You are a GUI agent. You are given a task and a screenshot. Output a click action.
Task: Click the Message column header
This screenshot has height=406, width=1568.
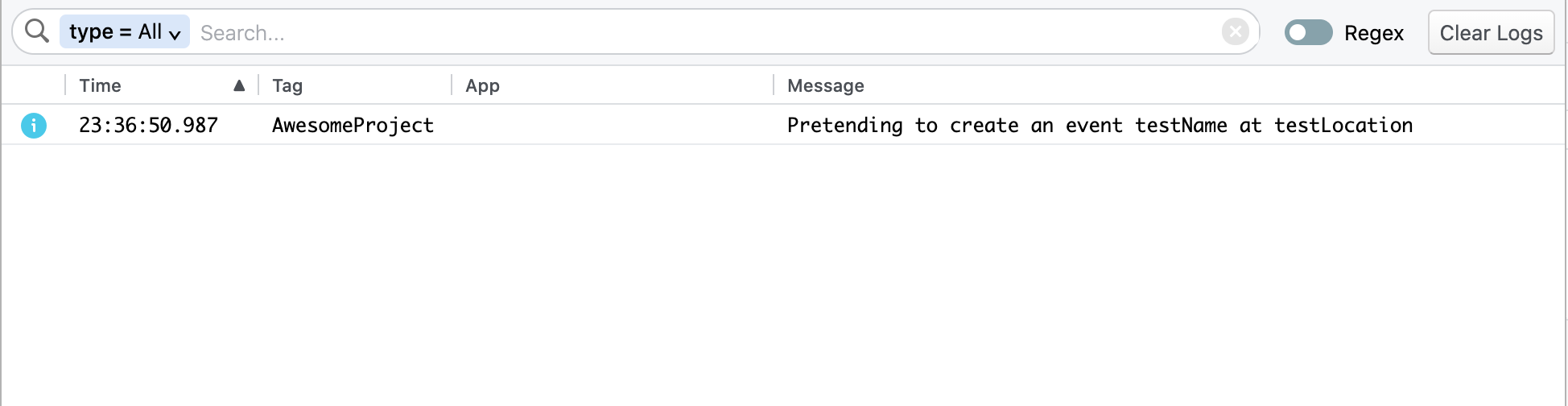825,85
